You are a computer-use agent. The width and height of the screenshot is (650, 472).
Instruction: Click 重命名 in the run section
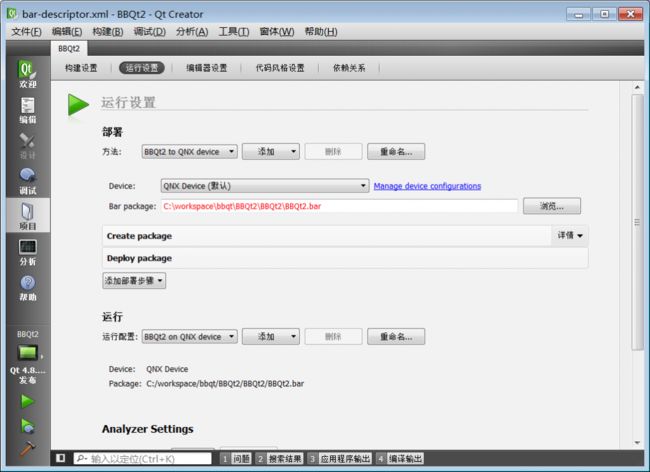pyautogui.click(x=396, y=336)
